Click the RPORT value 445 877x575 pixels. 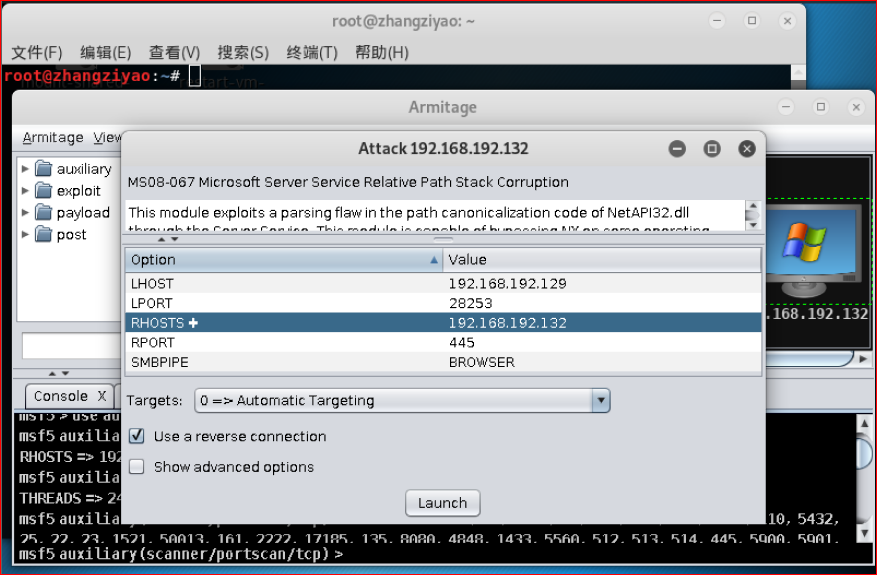coord(461,342)
